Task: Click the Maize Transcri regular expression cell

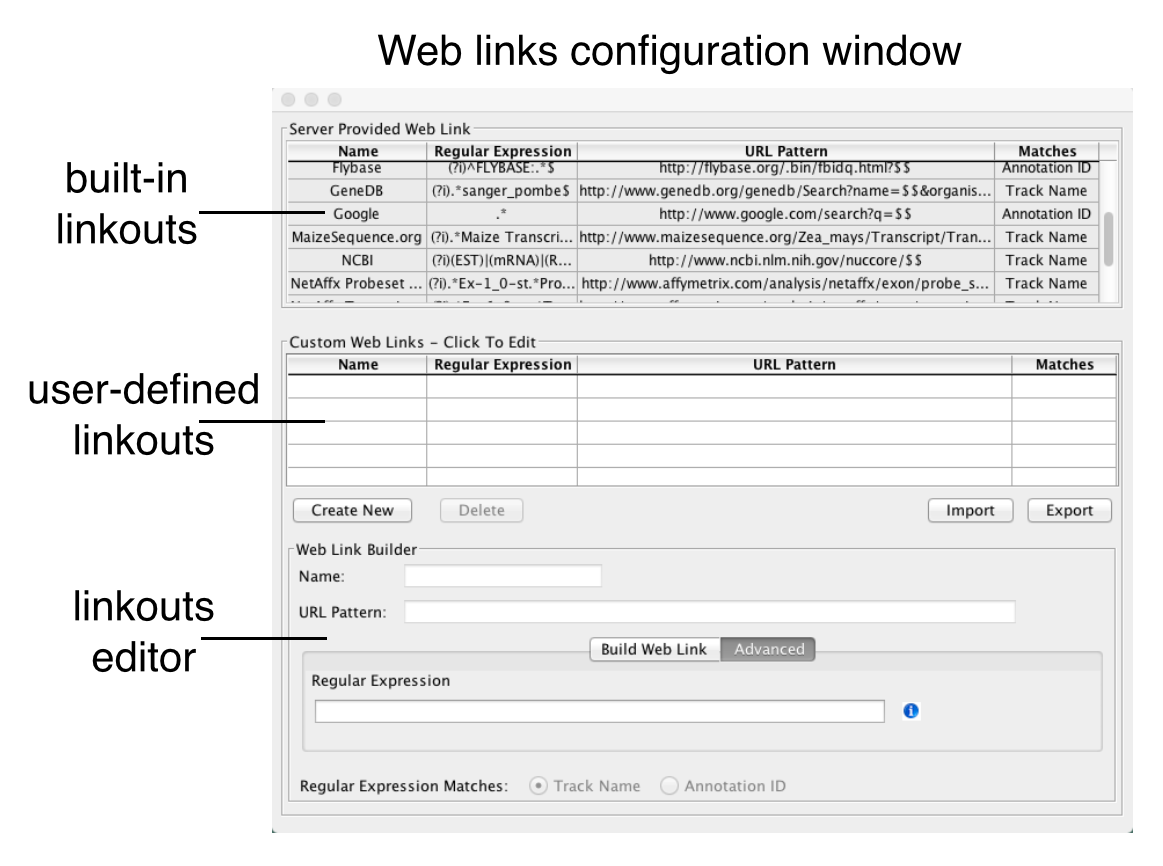Action: coord(502,237)
